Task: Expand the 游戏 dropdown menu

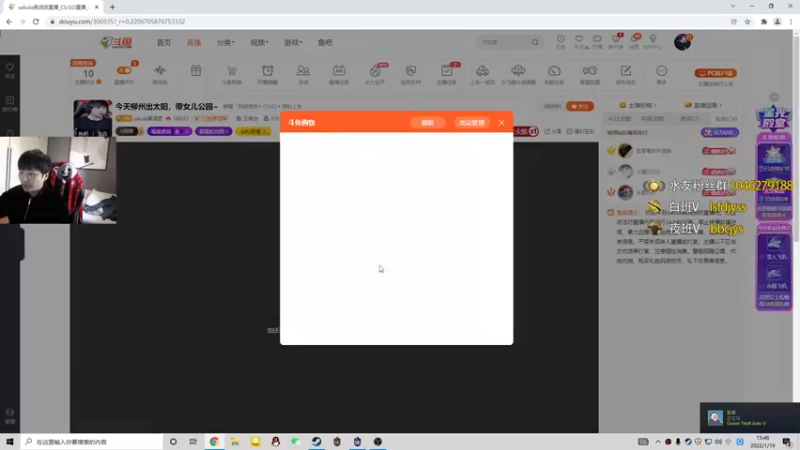Action: 293,42
